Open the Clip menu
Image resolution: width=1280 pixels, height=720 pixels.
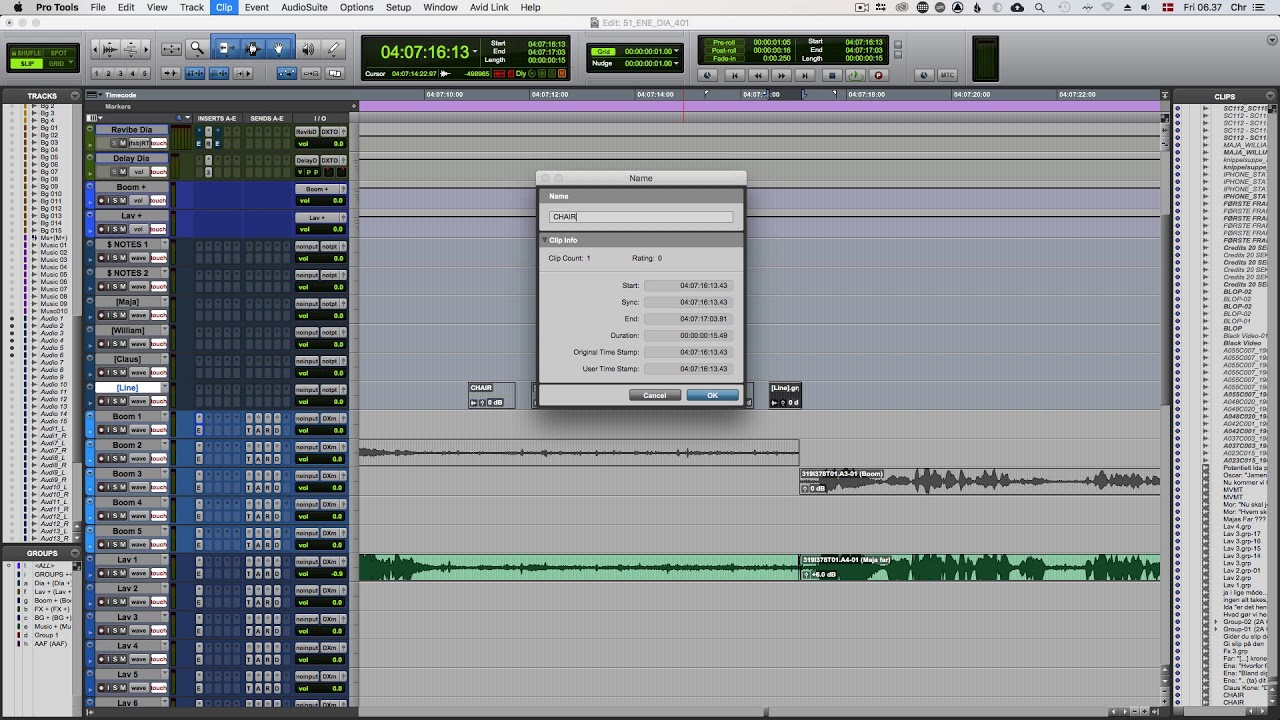[224, 7]
